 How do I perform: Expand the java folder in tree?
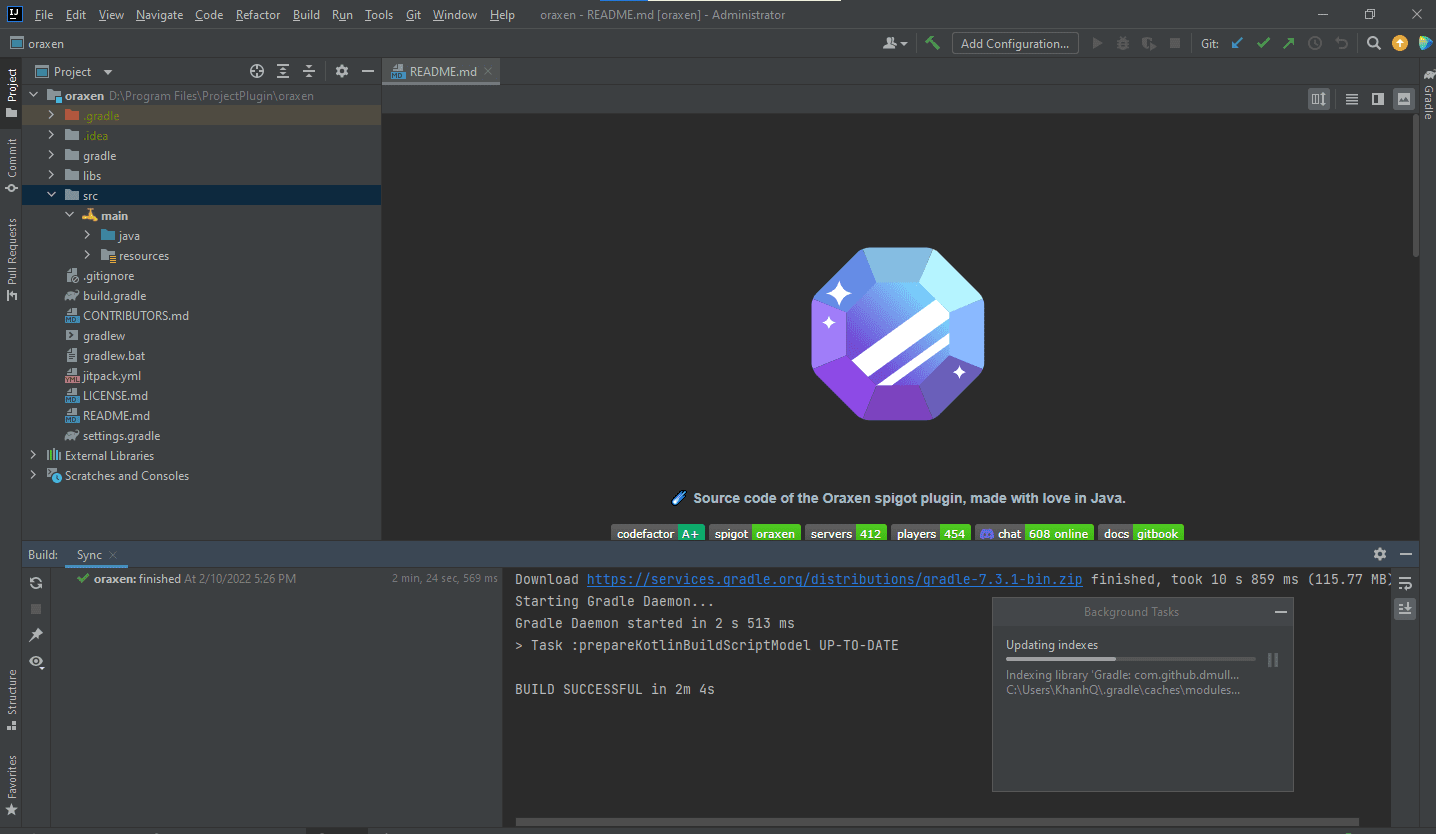click(x=88, y=236)
